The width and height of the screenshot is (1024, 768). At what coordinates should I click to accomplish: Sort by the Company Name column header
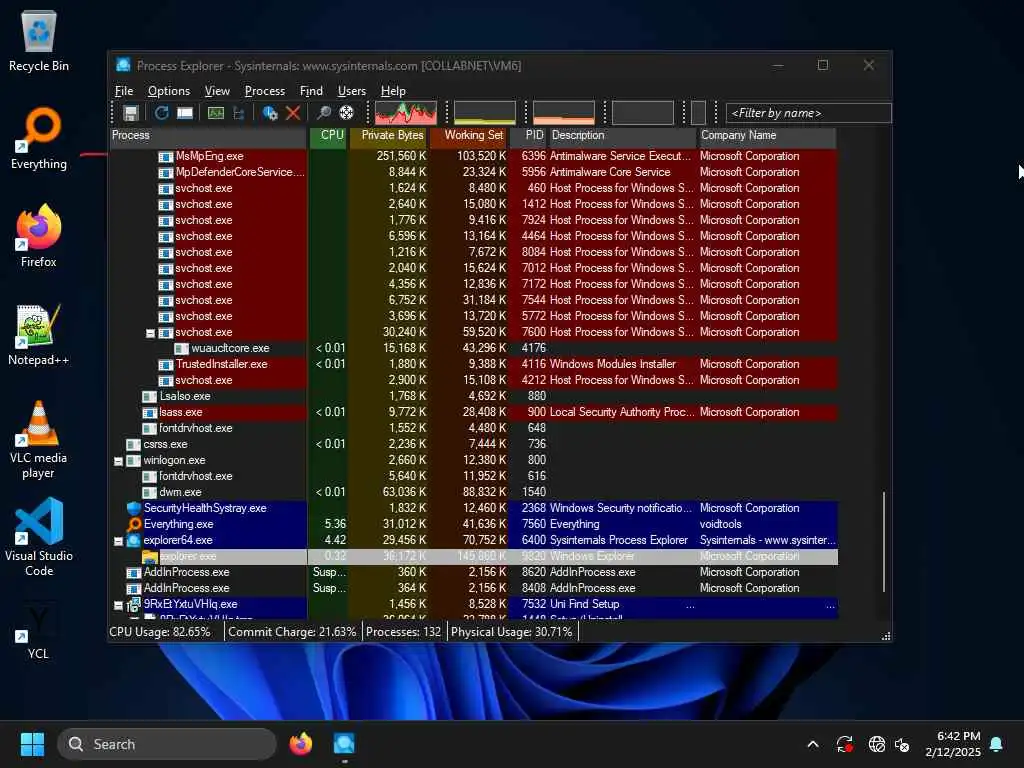(767, 135)
